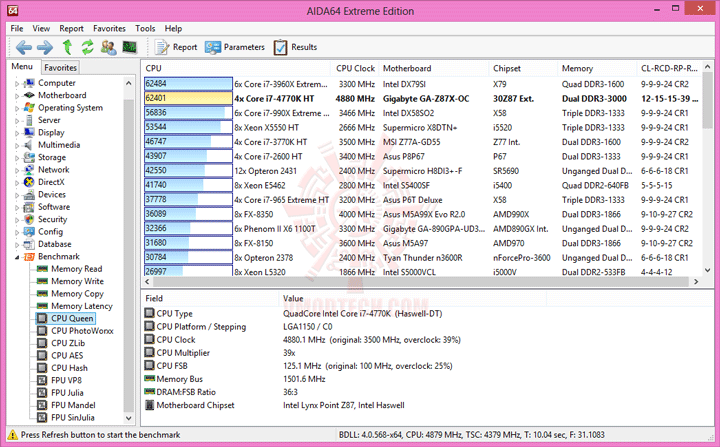Click the green Up arrow toolbar icon

click(x=68, y=47)
